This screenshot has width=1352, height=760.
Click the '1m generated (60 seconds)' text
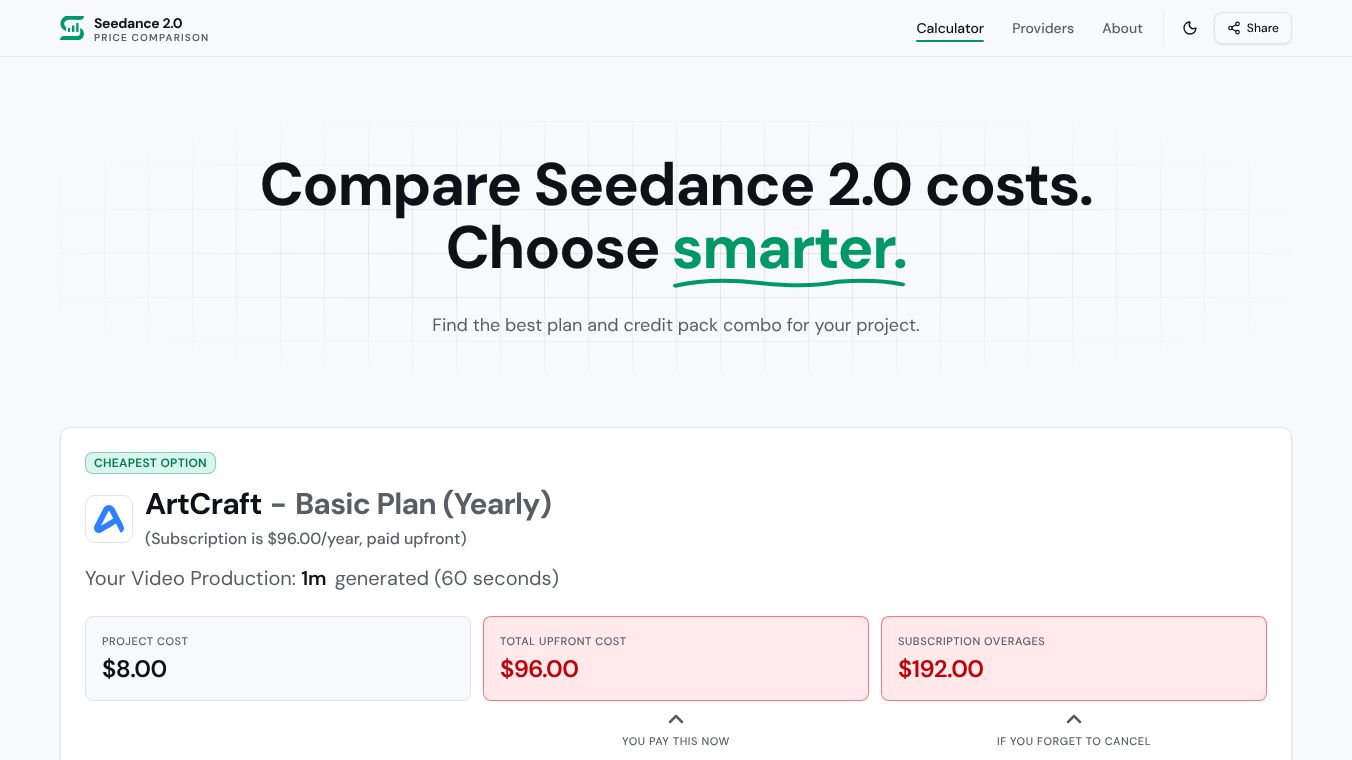430,578
